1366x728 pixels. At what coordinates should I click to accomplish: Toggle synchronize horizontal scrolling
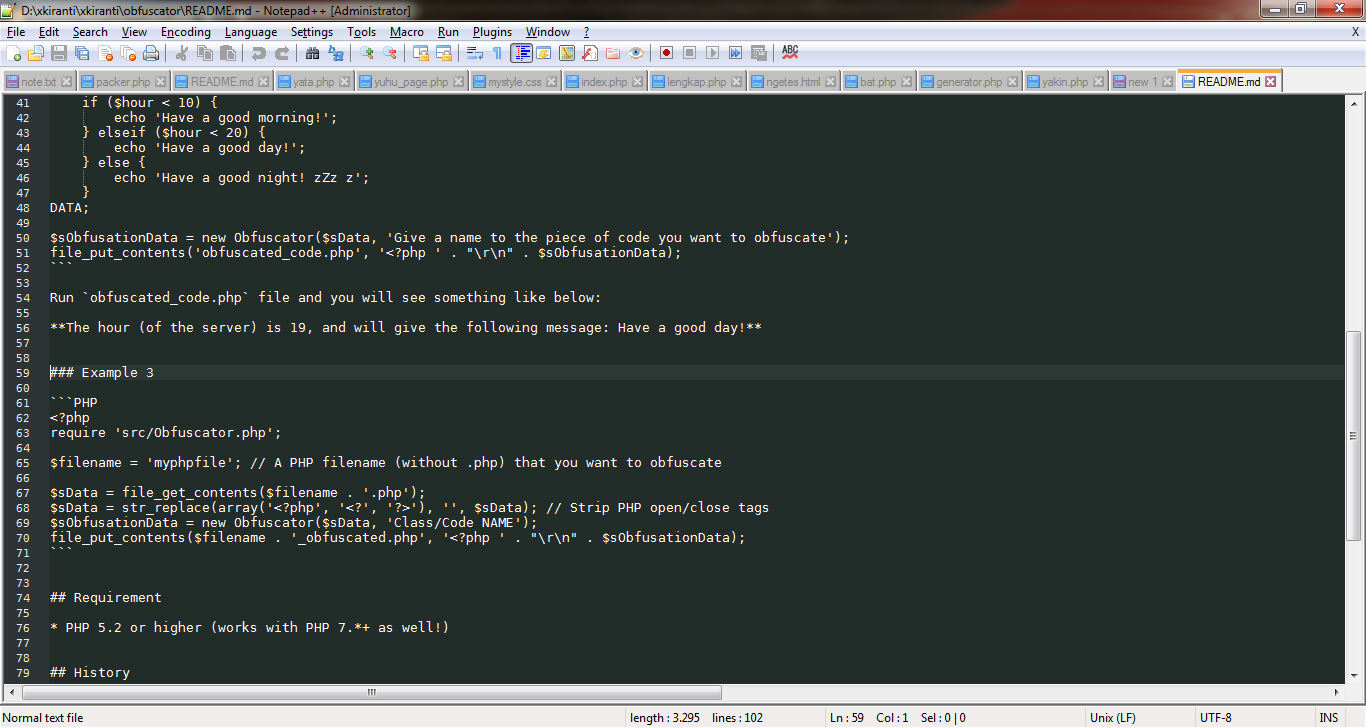click(x=444, y=53)
